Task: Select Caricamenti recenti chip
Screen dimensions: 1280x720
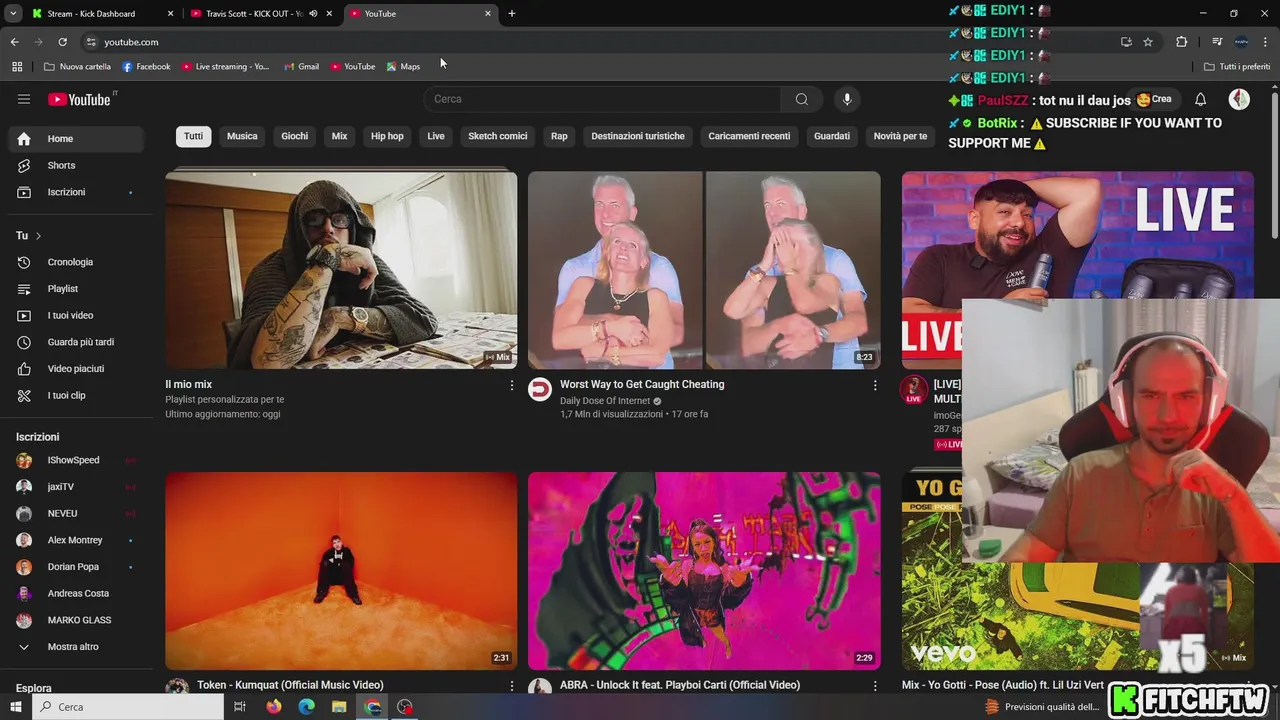Action: (749, 136)
